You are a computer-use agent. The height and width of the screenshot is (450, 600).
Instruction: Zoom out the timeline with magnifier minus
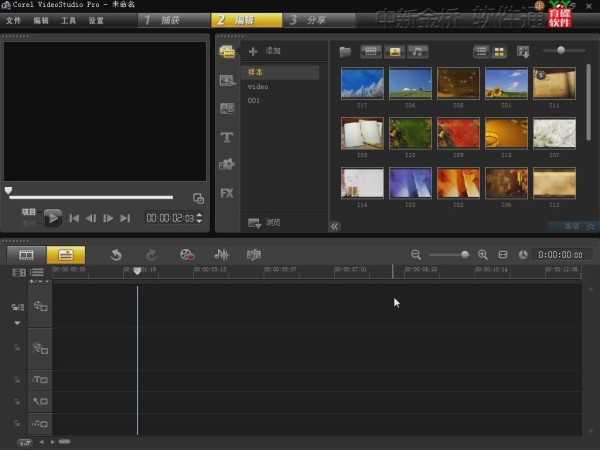pyautogui.click(x=416, y=255)
